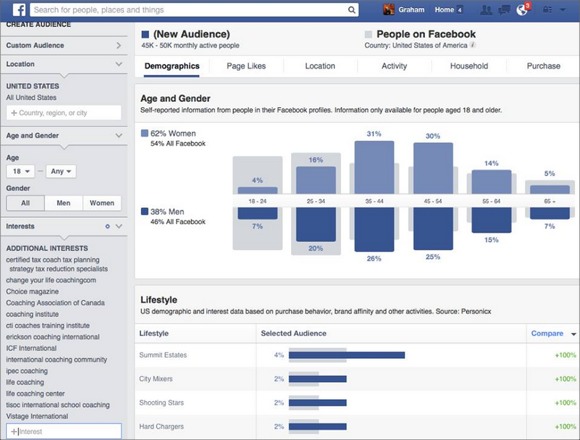Select 'Choice magazine' interest

point(33,292)
